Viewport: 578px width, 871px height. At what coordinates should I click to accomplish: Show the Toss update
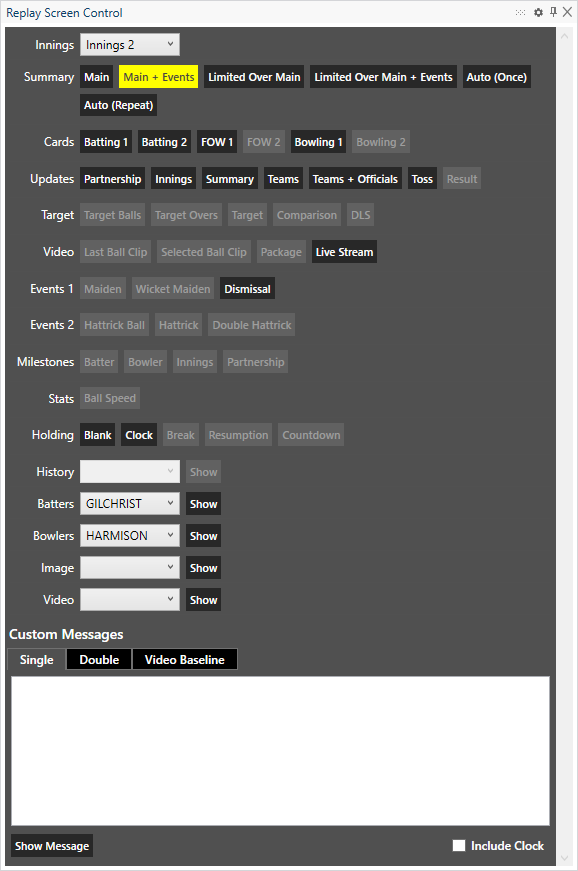(x=422, y=179)
